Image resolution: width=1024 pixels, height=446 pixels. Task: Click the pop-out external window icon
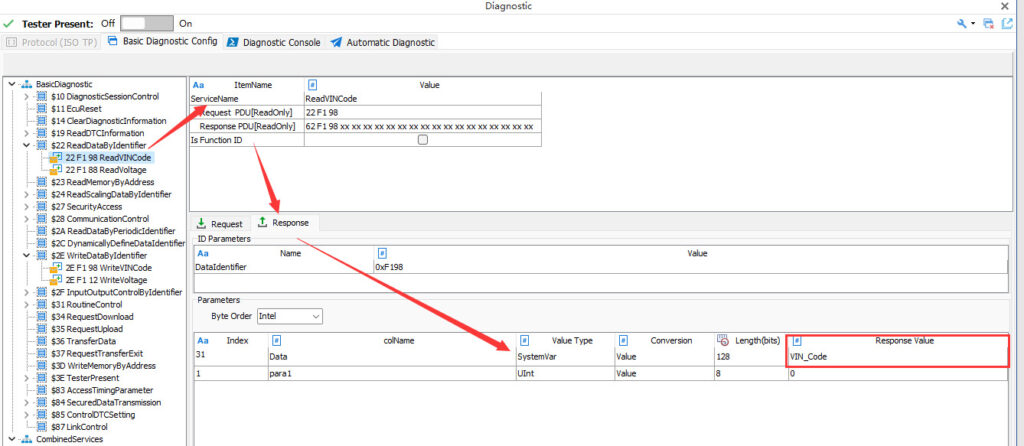(x=1007, y=23)
